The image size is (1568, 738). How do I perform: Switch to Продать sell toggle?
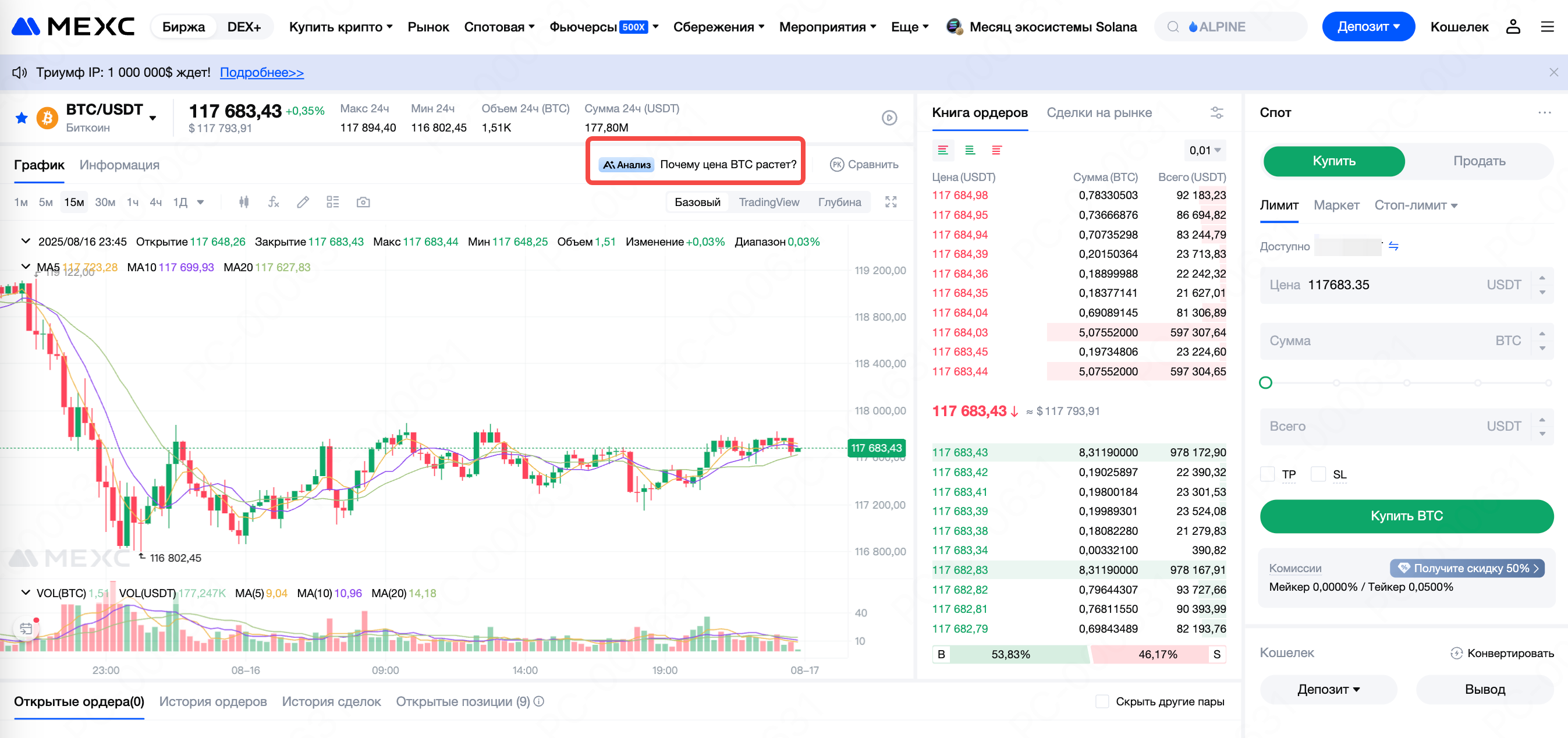1478,161
